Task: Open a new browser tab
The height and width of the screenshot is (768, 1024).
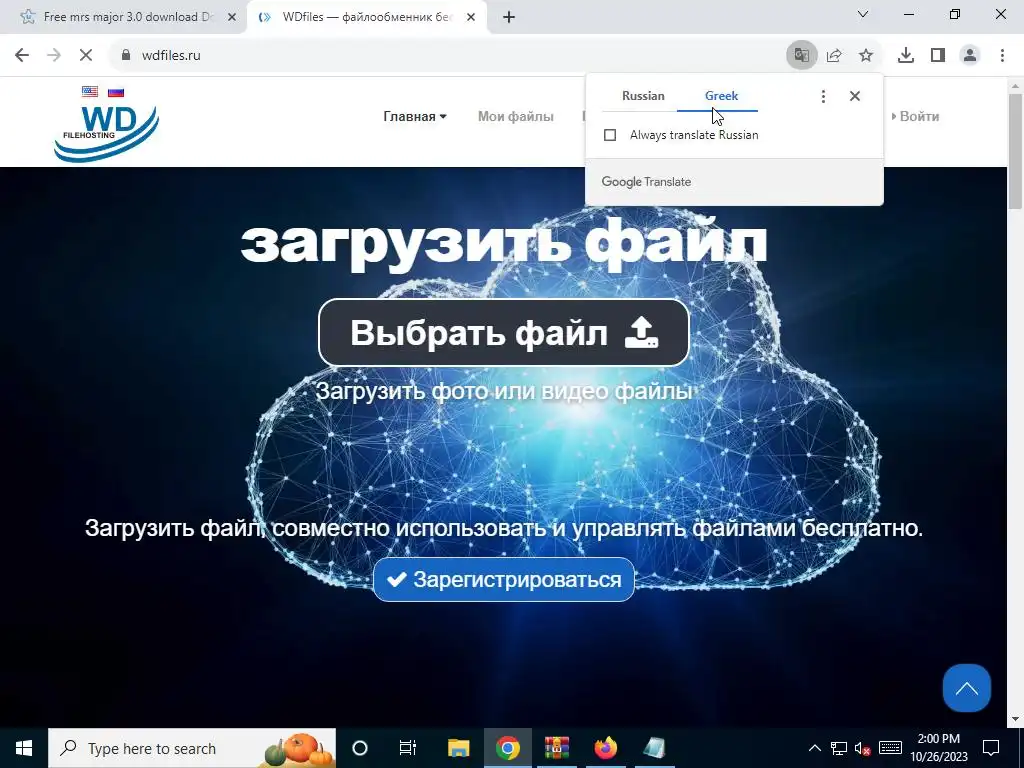Action: coord(509,17)
